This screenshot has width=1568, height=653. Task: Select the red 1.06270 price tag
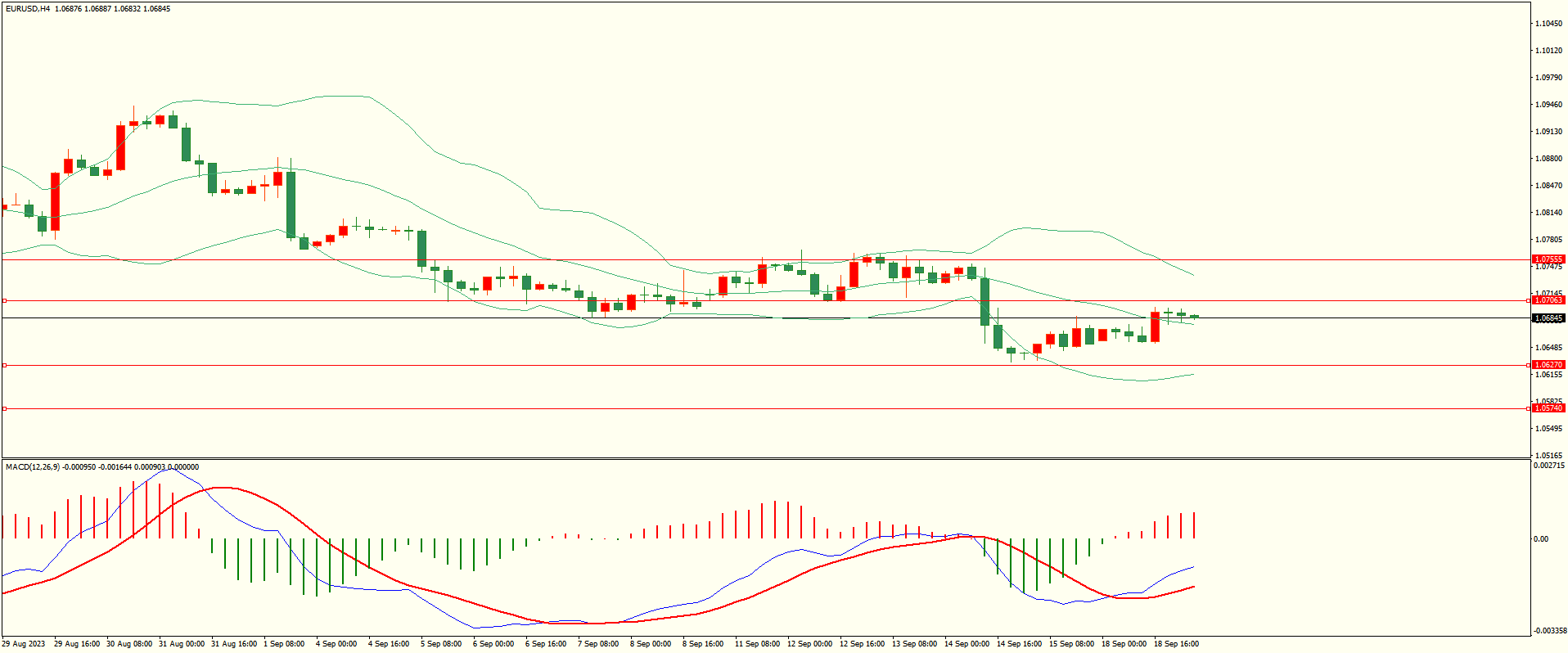[x=1548, y=365]
